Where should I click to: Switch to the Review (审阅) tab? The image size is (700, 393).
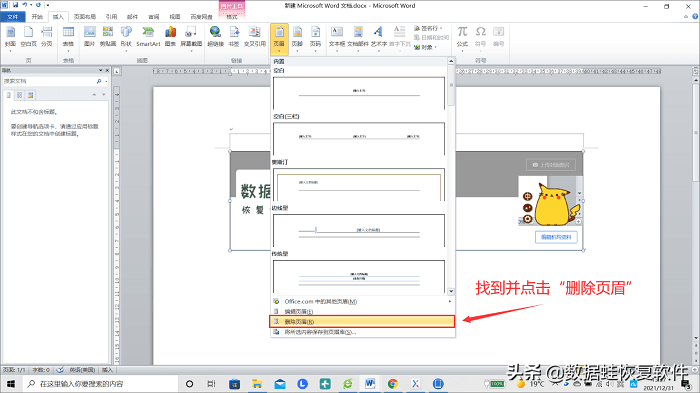pos(154,17)
